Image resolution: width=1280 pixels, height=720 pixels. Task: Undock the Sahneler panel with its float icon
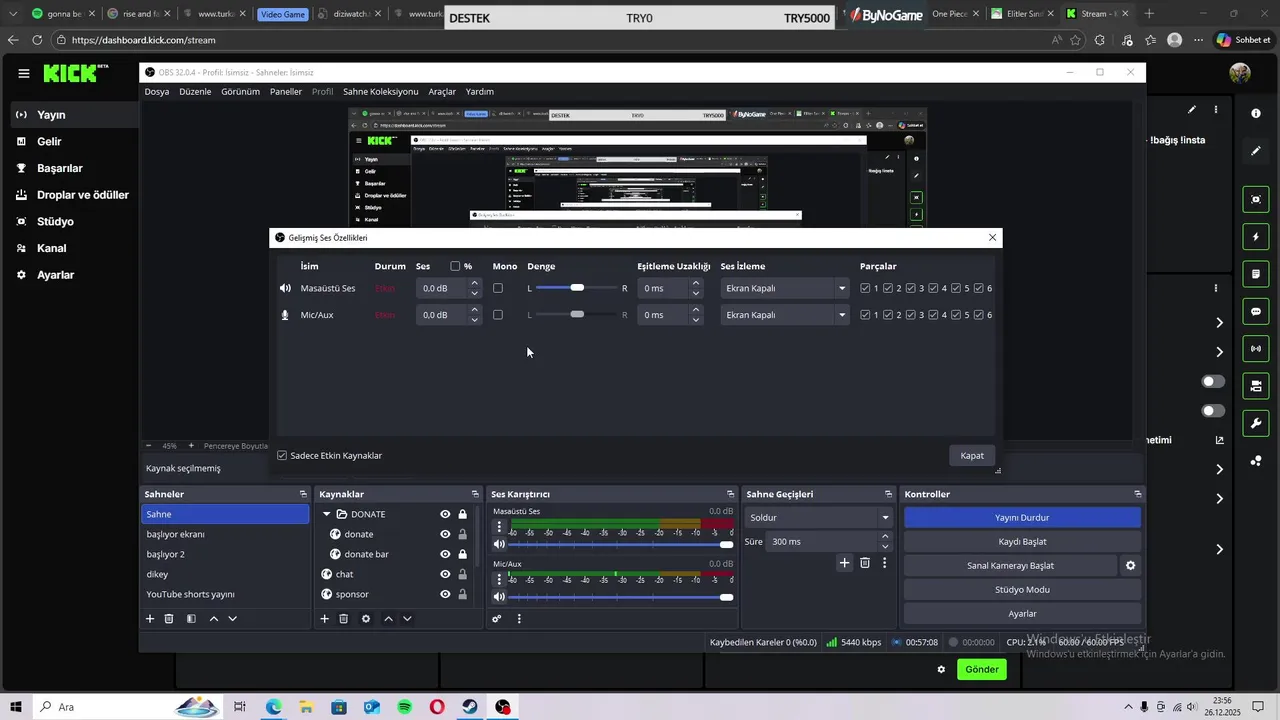[303, 494]
